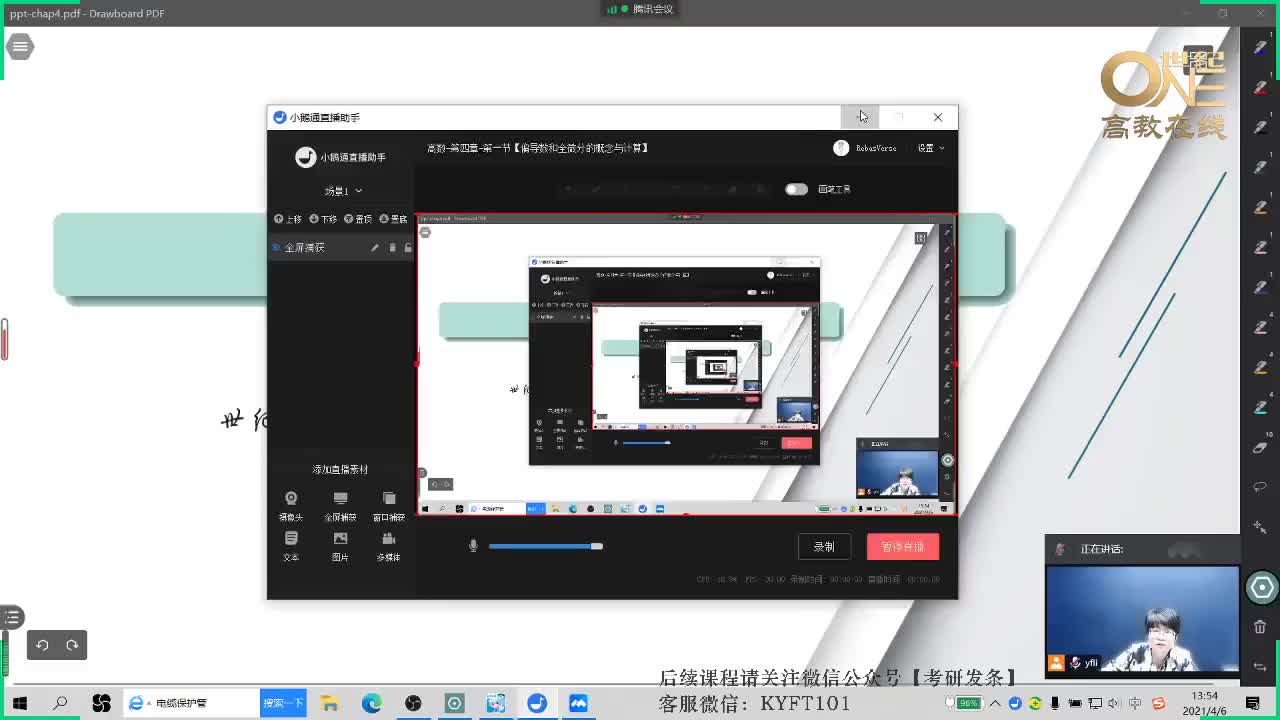Toggle the 画笔工具 switch

coord(796,189)
